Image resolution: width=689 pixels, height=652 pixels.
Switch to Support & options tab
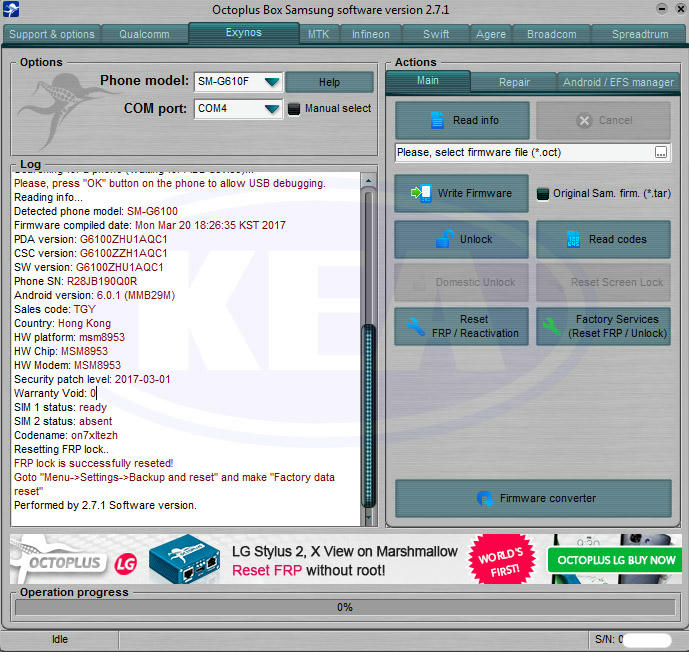click(x=52, y=34)
